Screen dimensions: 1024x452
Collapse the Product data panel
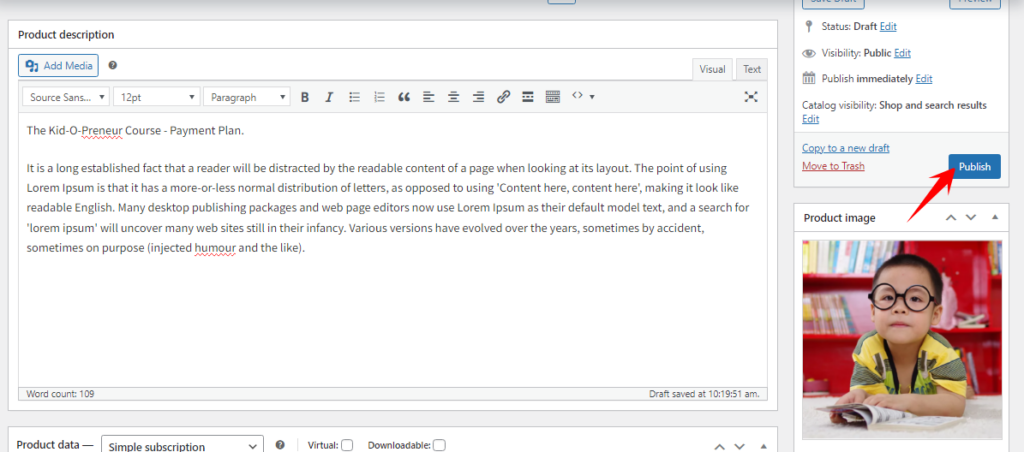pos(763,447)
